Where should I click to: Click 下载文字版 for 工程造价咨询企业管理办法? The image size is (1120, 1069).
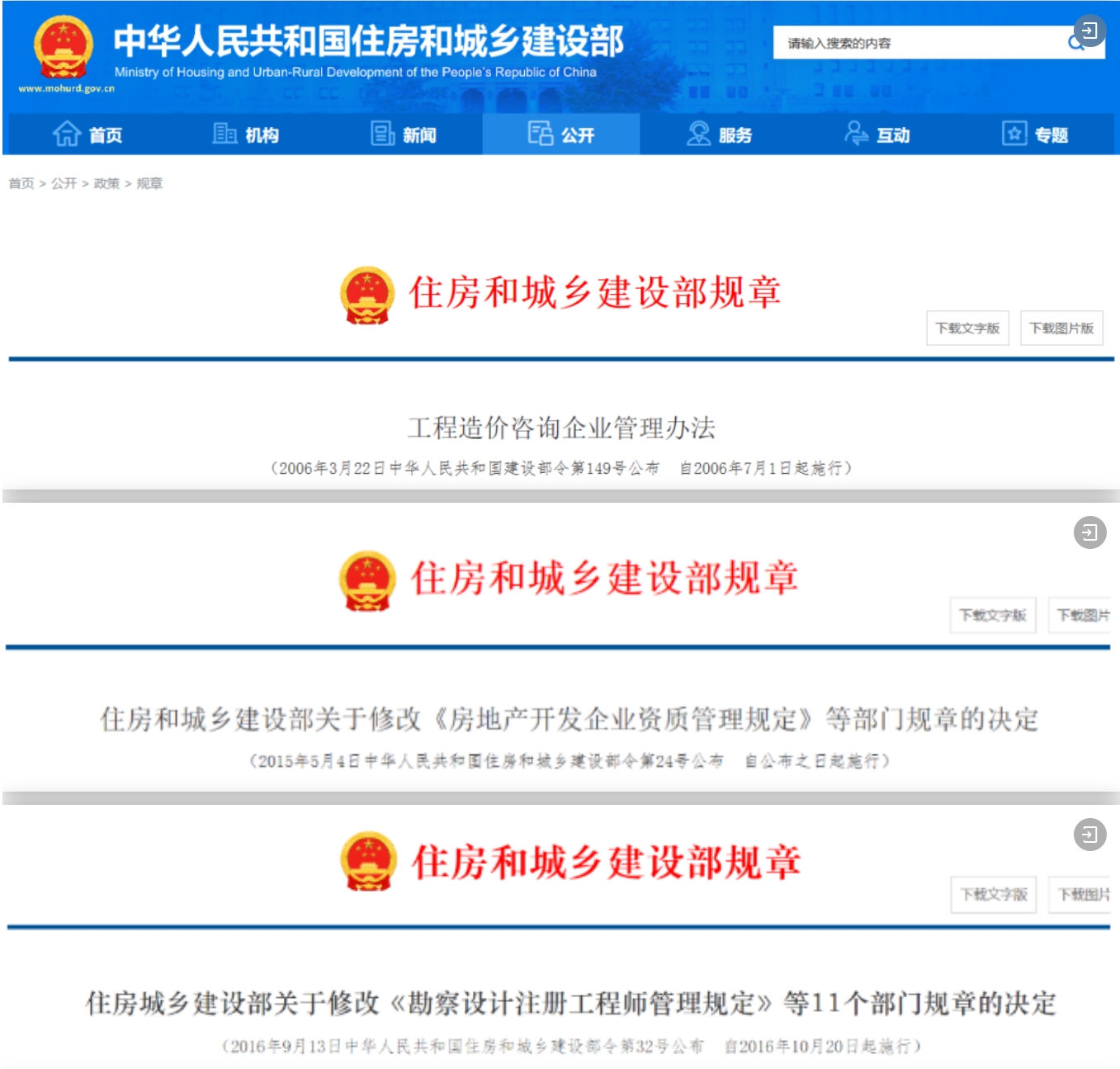pos(967,328)
